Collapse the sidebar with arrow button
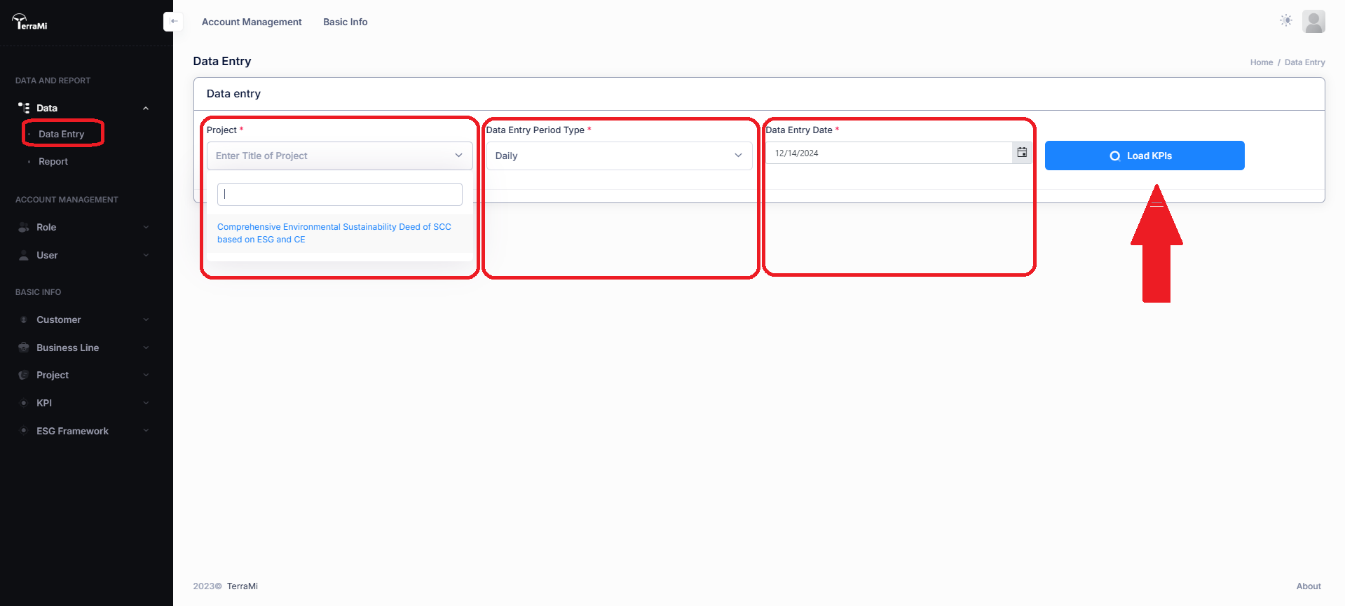Screen dimensions: 1345x606 point(174,21)
